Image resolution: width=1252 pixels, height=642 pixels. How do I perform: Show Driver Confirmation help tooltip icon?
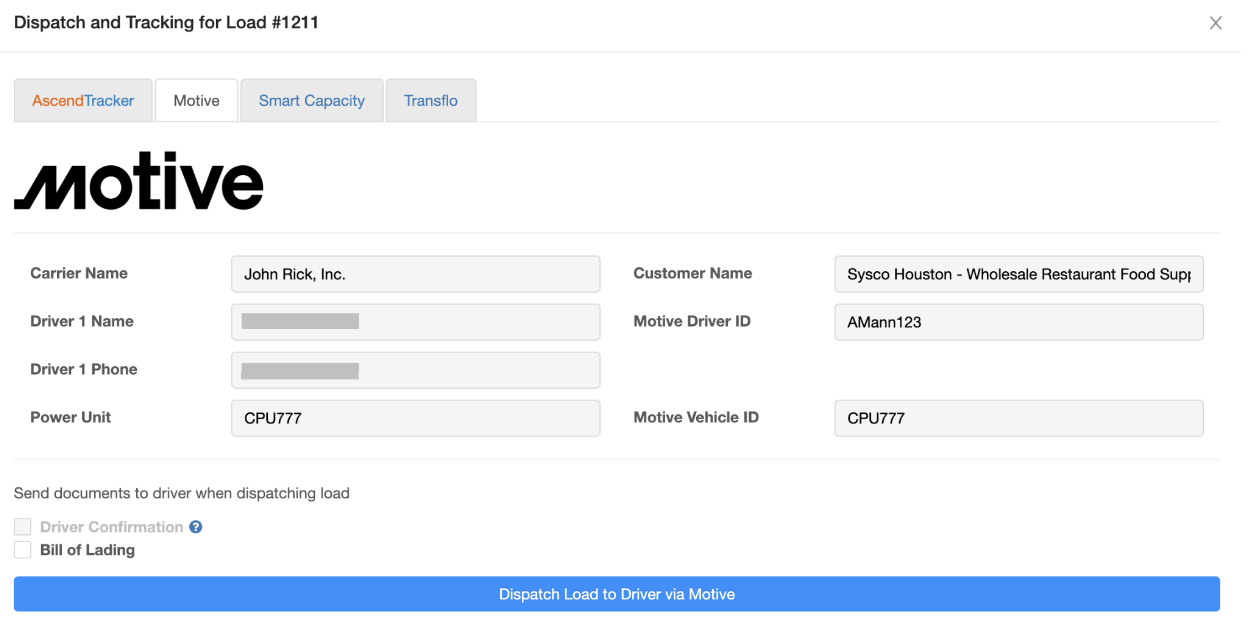coord(196,527)
